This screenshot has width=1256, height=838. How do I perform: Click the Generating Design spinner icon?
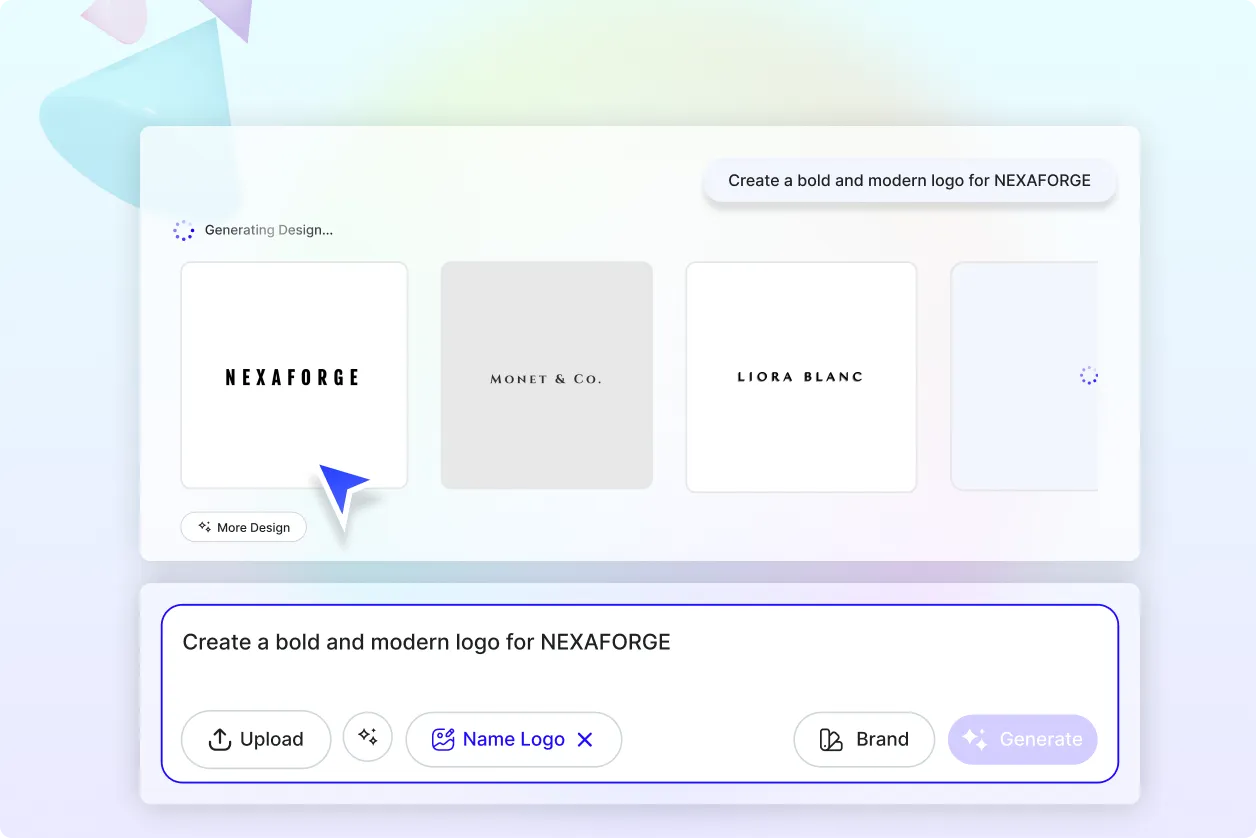(183, 230)
